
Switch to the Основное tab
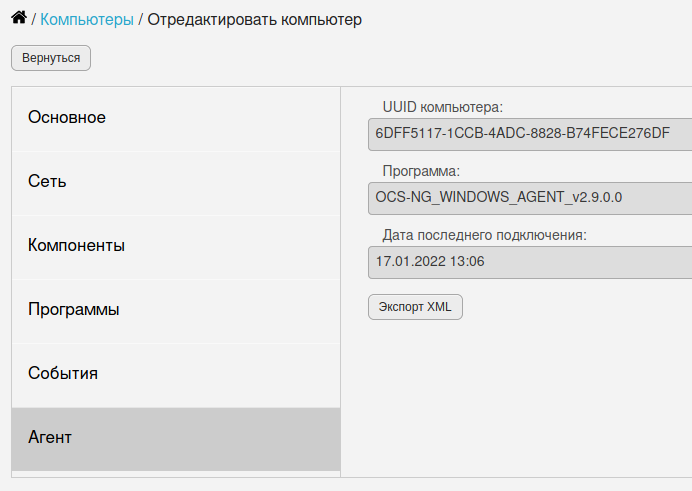(x=176, y=119)
